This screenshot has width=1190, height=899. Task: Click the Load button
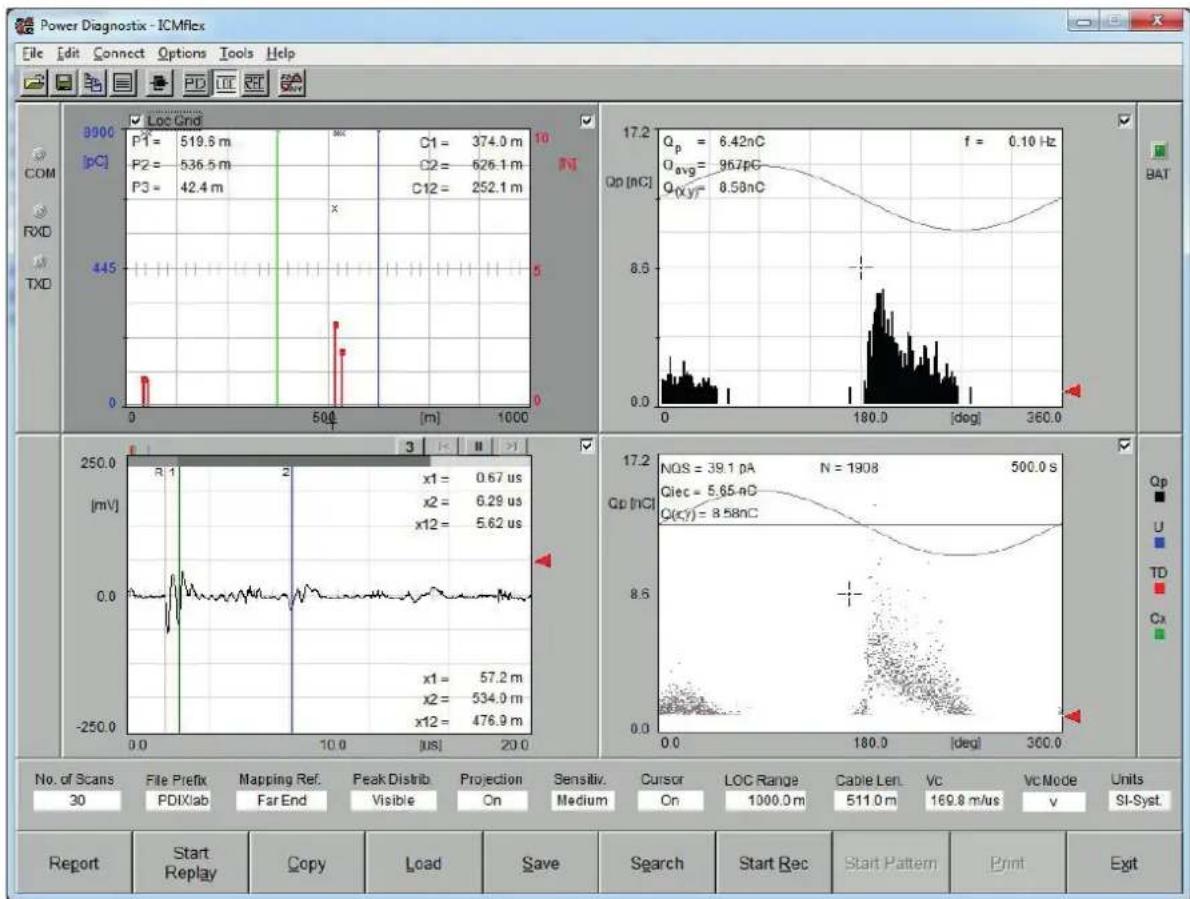[x=423, y=863]
